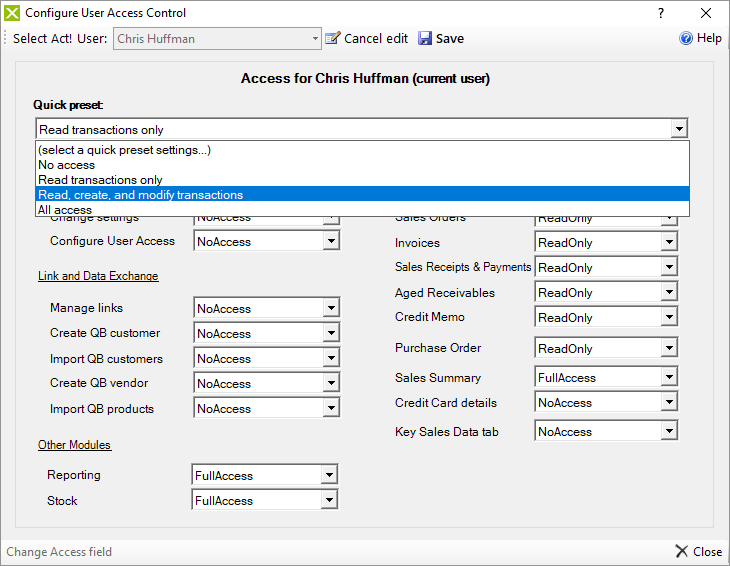Click the application logo in title bar

12,13
